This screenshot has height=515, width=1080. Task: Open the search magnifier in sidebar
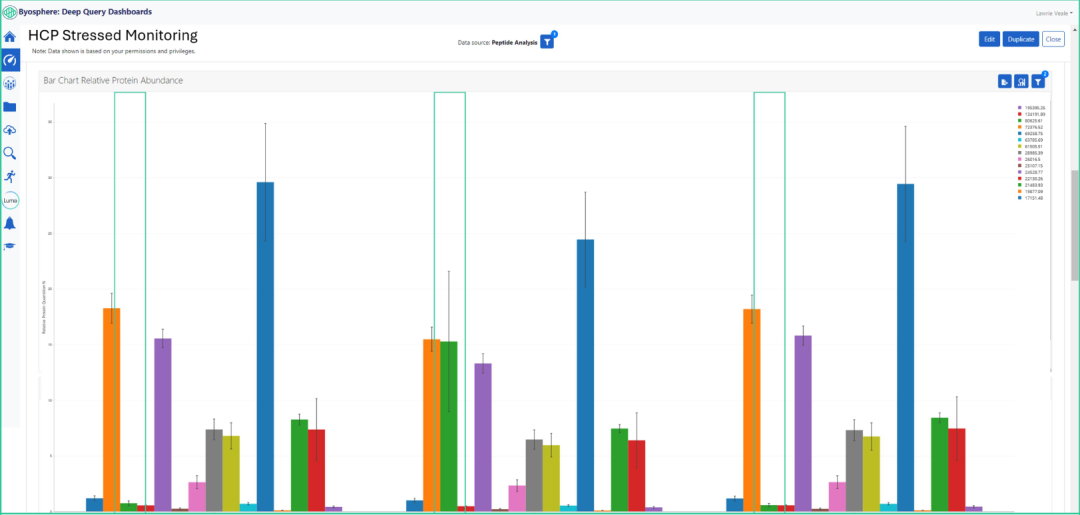point(10,153)
